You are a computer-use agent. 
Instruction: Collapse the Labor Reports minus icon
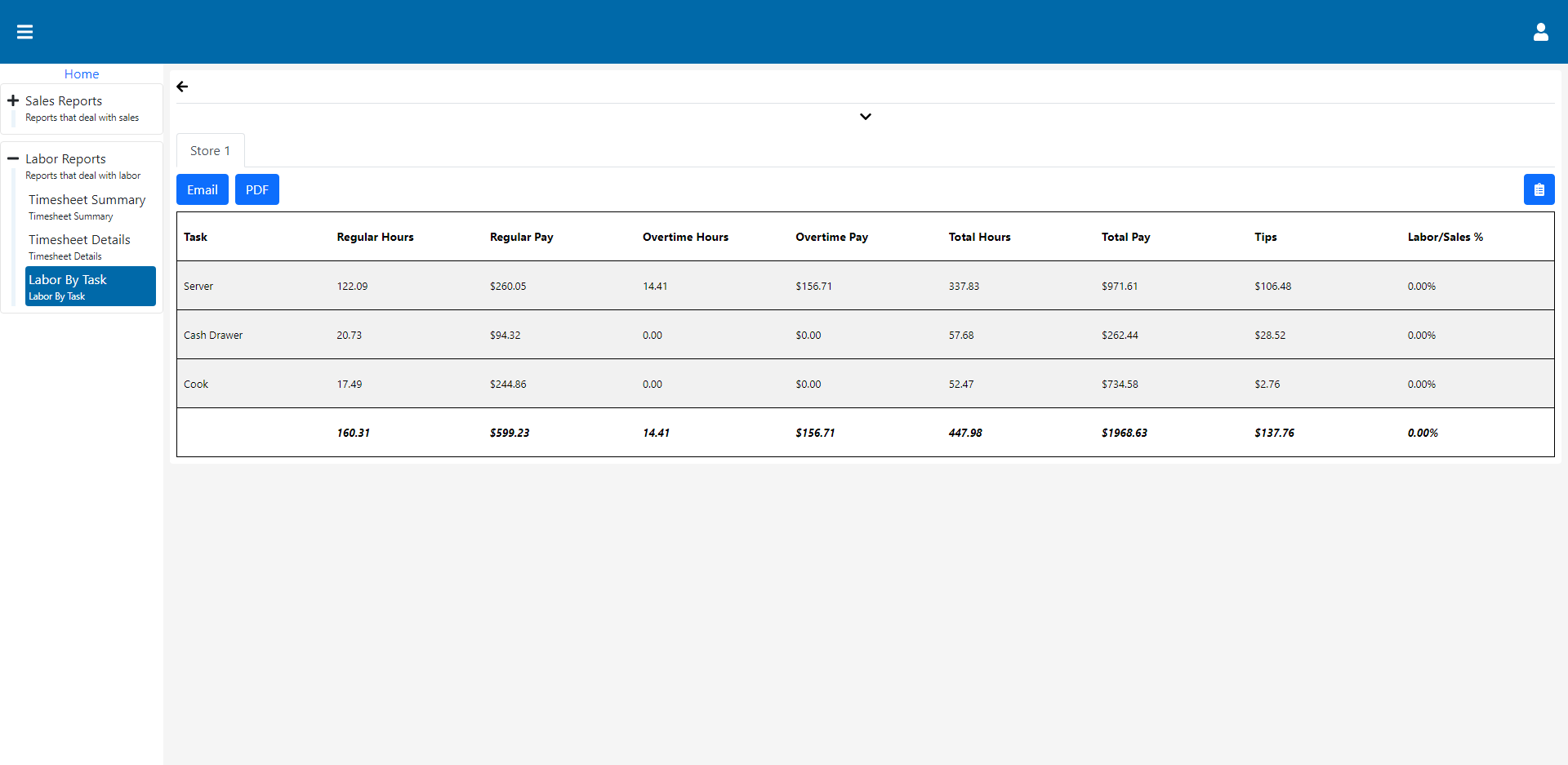click(13, 158)
